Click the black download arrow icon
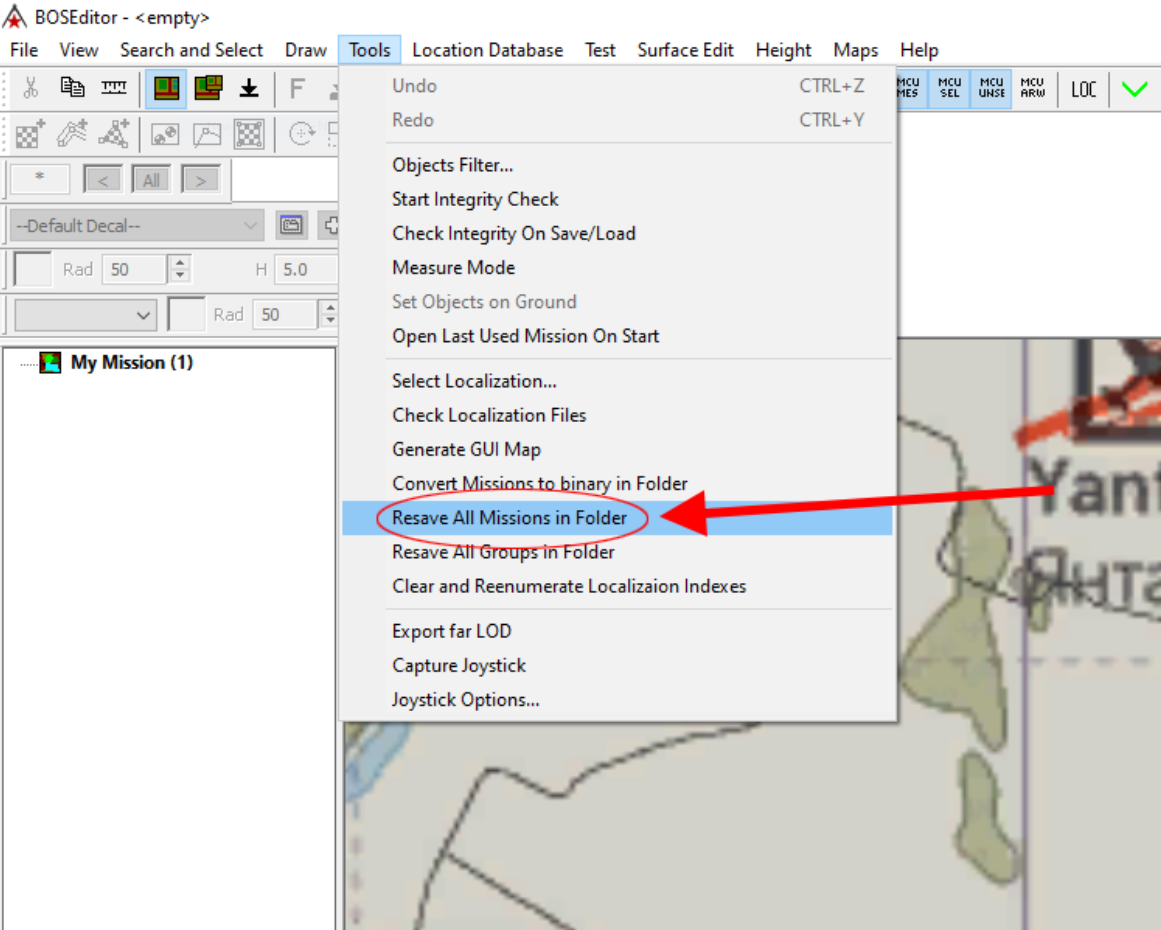Viewport: 1161px width, 930px height. coord(249,89)
